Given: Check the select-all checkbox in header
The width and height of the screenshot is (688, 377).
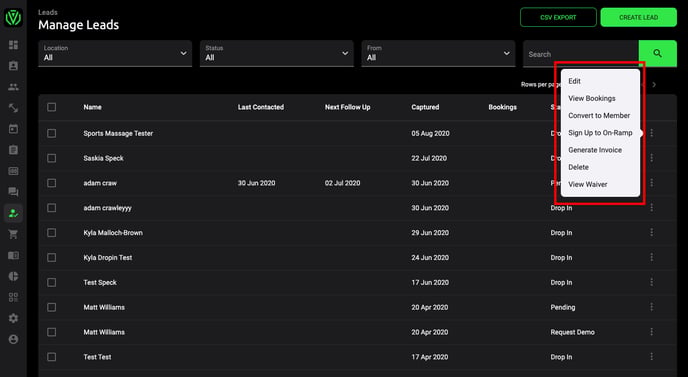Looking at the screenshot, I should (52, 107).
